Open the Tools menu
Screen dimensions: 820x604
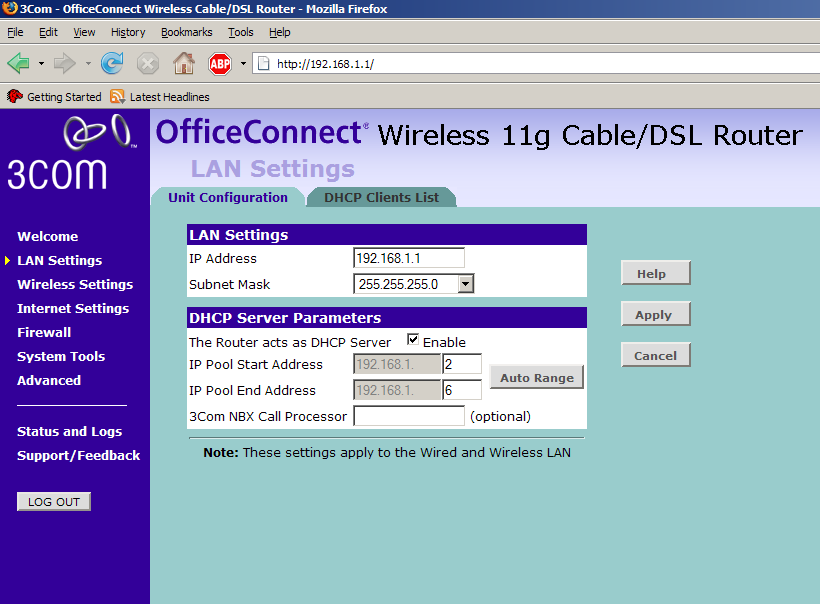pyautogui.click(x=241, y=32)
